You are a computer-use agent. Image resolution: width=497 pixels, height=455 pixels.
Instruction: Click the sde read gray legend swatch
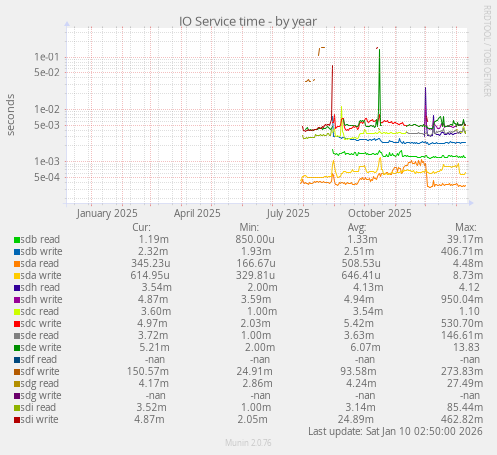pos(17,336)
